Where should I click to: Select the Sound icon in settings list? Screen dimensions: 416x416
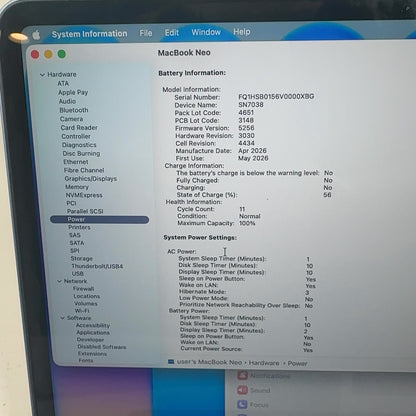point(242,390)
